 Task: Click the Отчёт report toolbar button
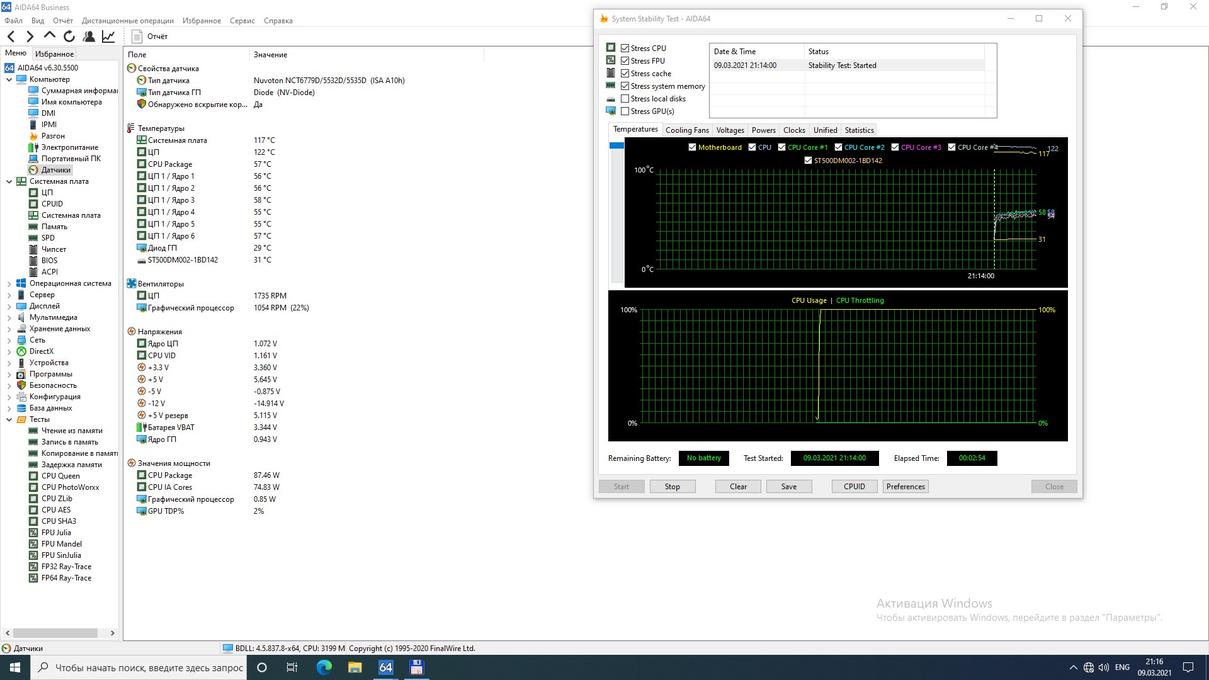(150, 36)
